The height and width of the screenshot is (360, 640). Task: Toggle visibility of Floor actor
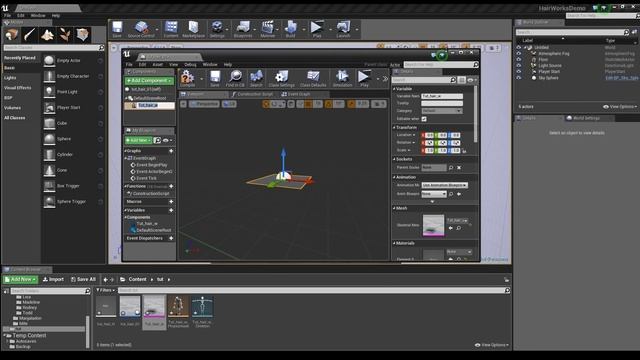pos(519,60)
